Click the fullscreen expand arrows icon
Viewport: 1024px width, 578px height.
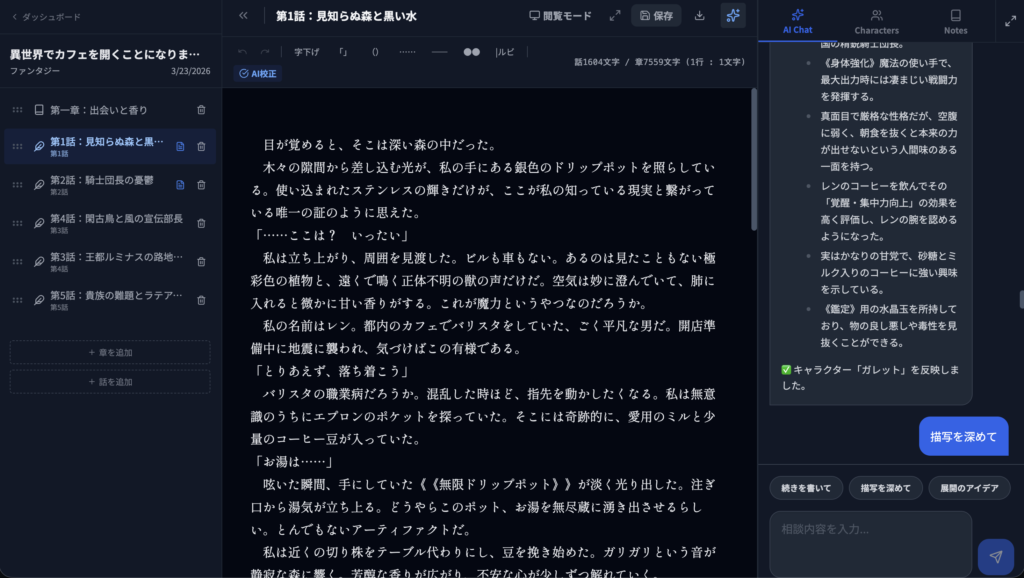615,16
